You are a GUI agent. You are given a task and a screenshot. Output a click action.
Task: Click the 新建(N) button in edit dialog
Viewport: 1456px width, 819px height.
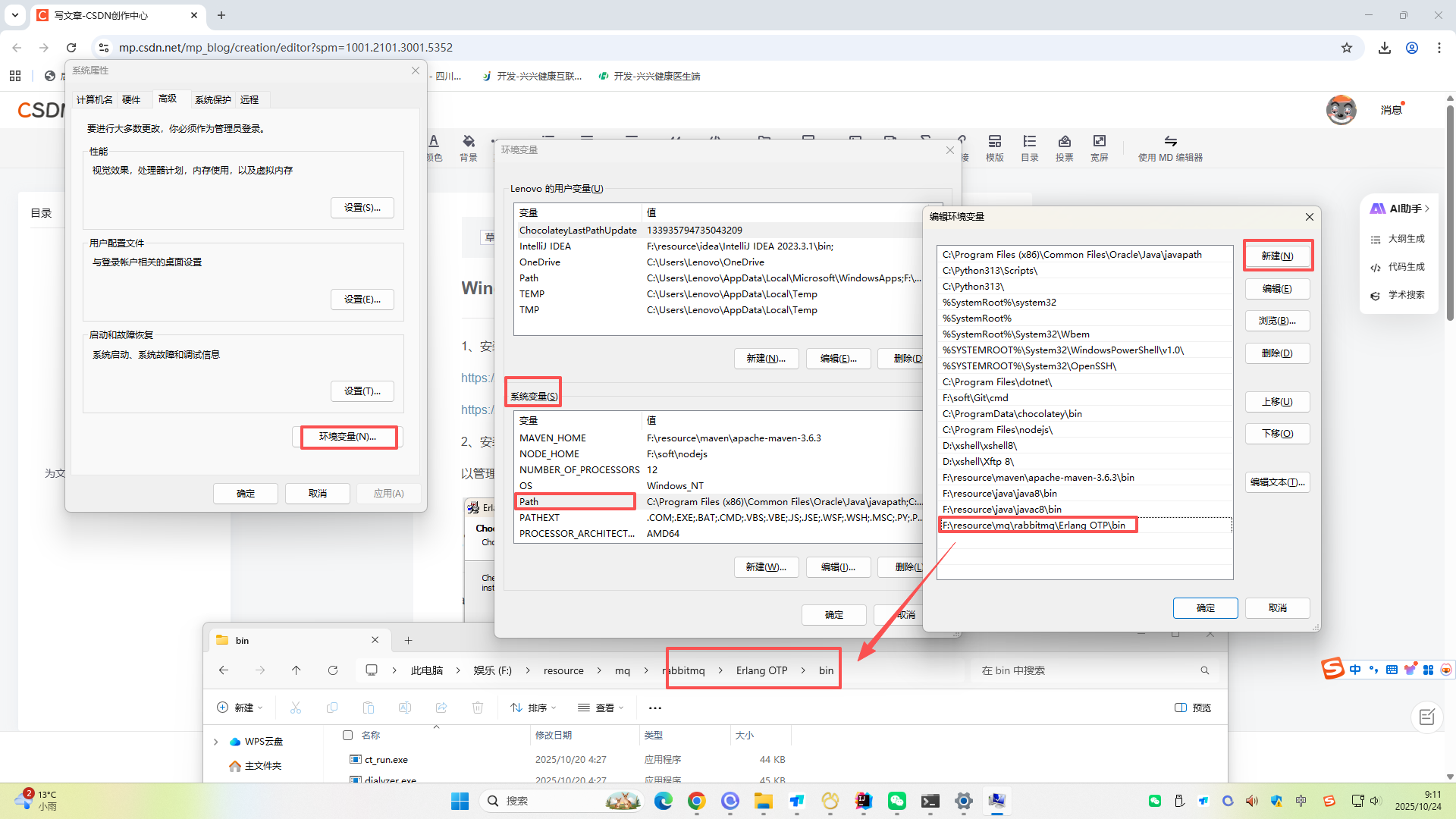1277,256
